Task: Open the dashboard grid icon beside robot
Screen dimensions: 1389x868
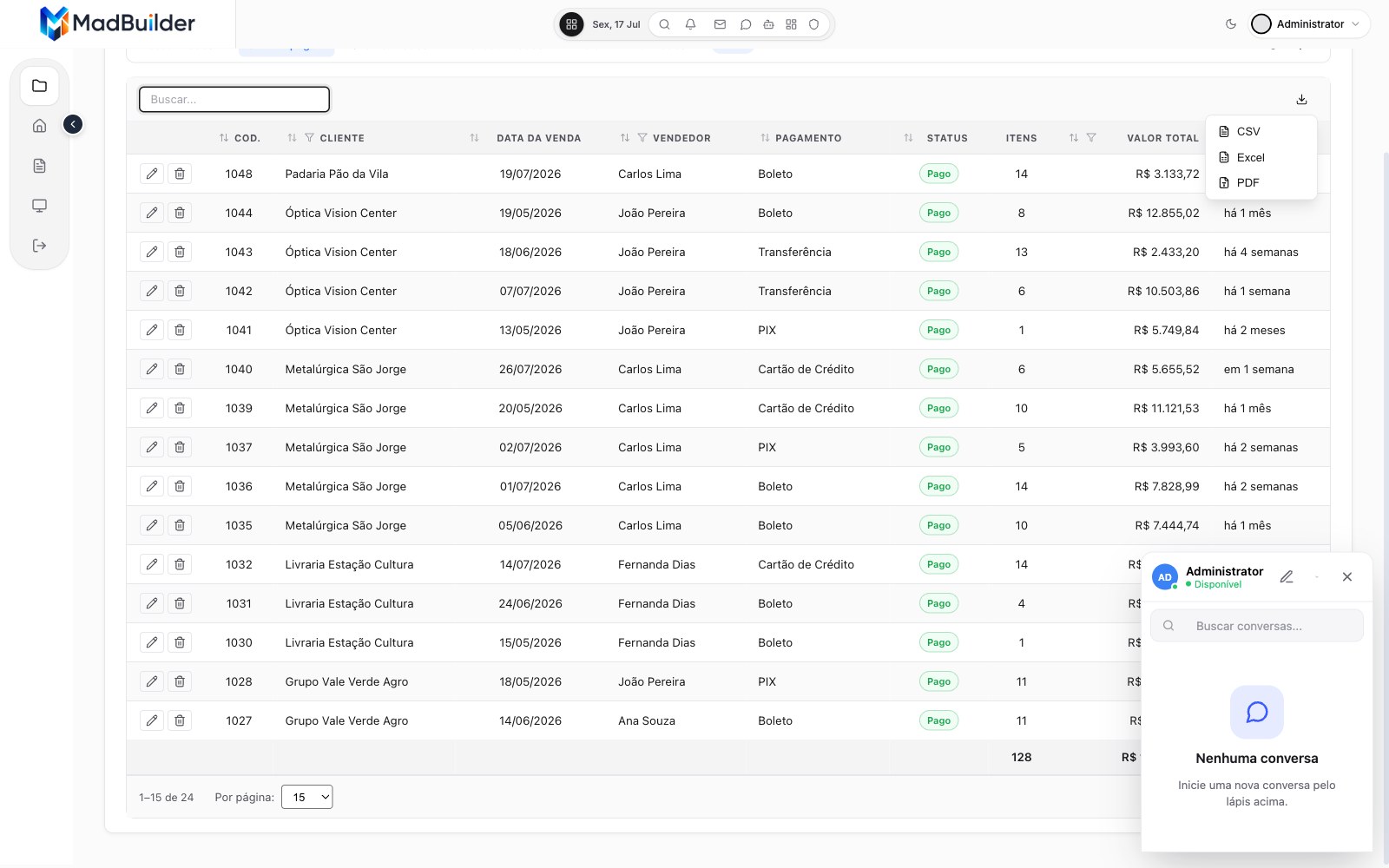Action: (791, 24)
